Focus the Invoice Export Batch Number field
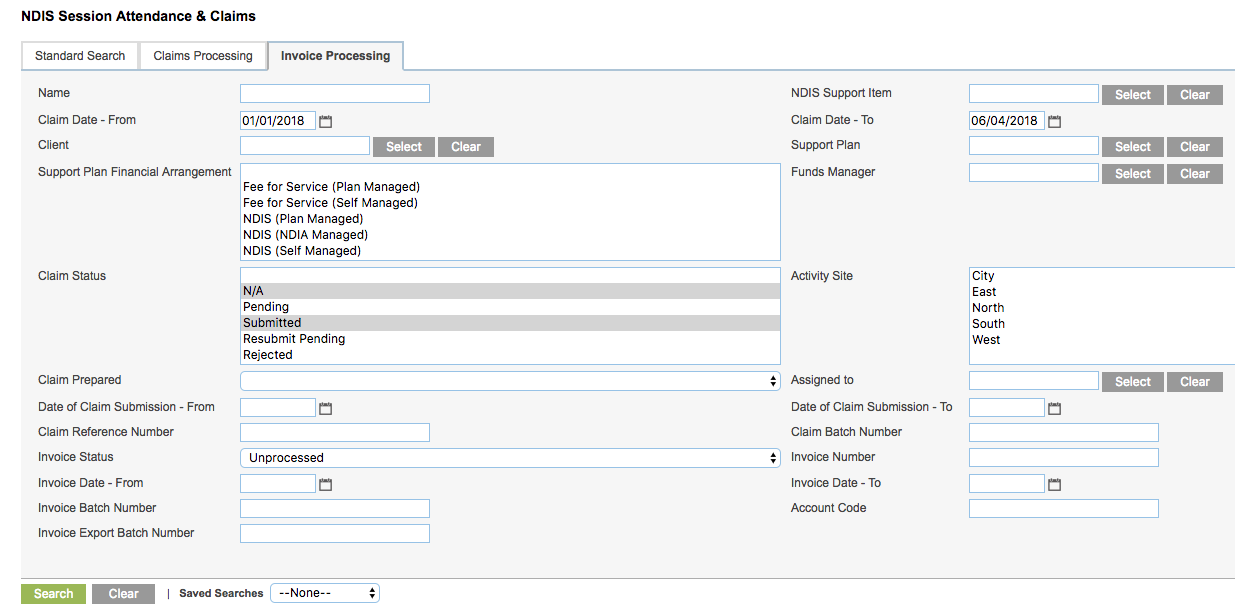Screen dimensions: 1235x615 click(335, 534)
